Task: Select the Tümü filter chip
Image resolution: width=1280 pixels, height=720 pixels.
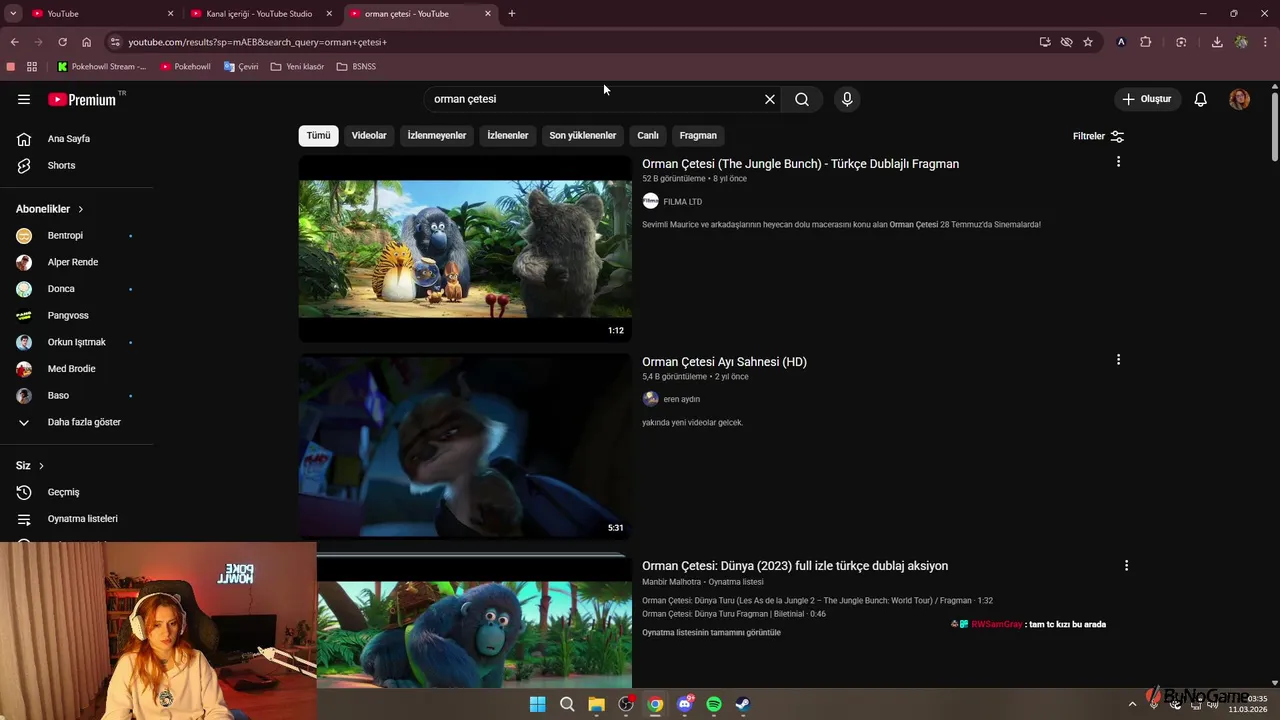Action: (x=318, y=135)
